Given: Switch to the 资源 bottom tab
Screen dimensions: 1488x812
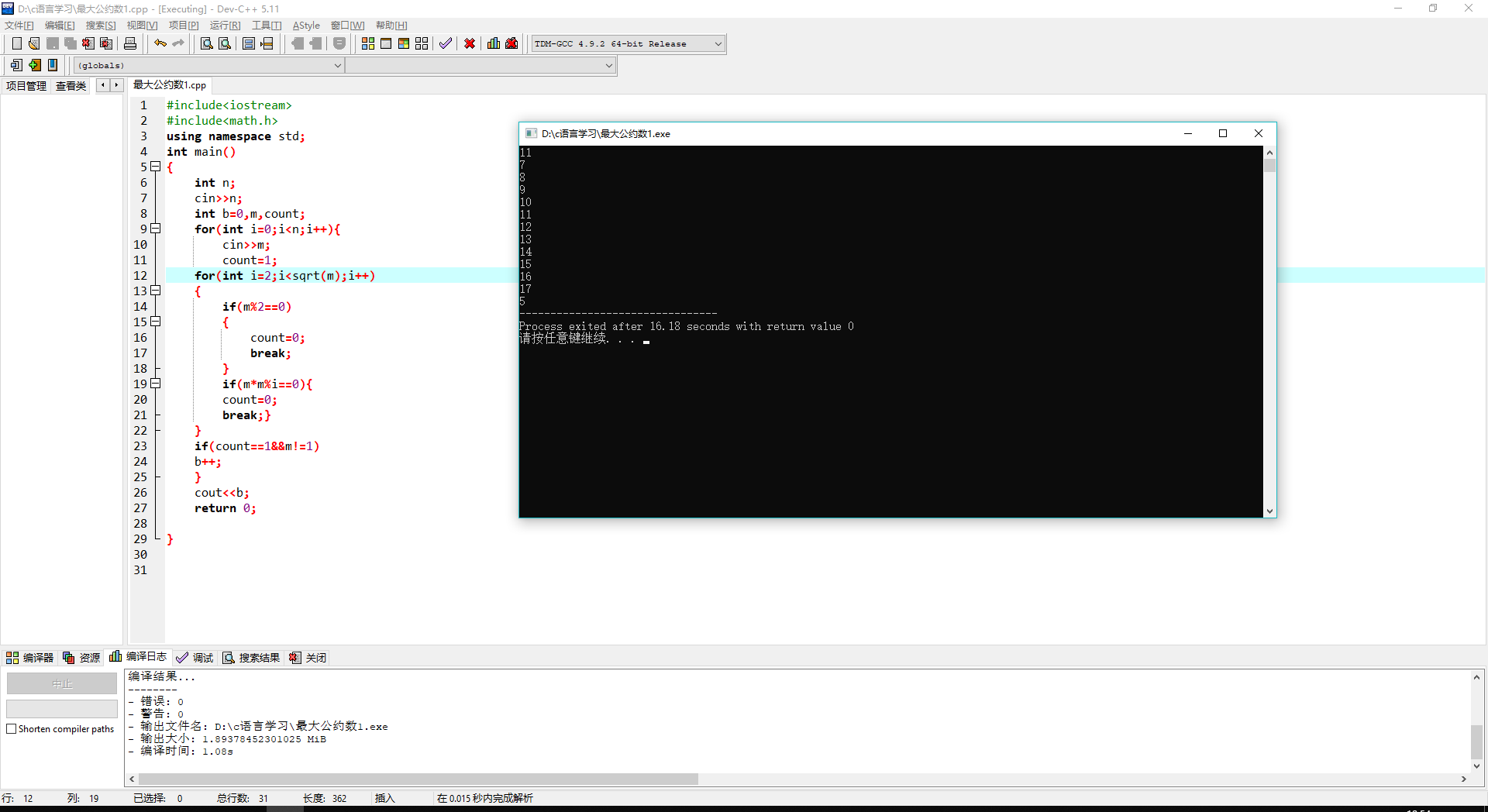Looking at the screenshot, I should [82, 658].
